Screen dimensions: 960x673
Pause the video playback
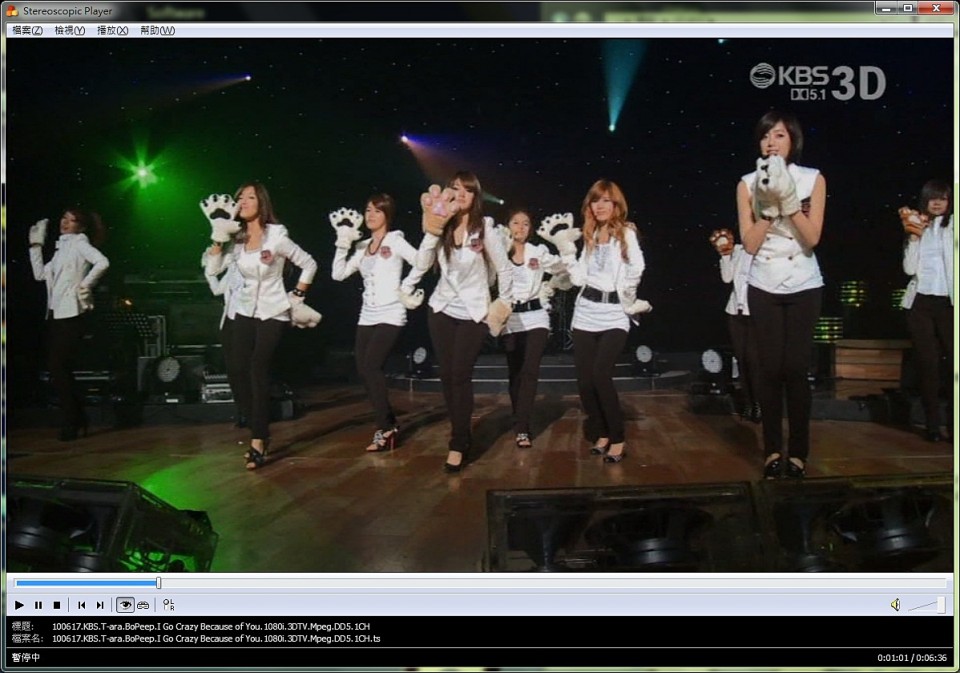[38, 605]
